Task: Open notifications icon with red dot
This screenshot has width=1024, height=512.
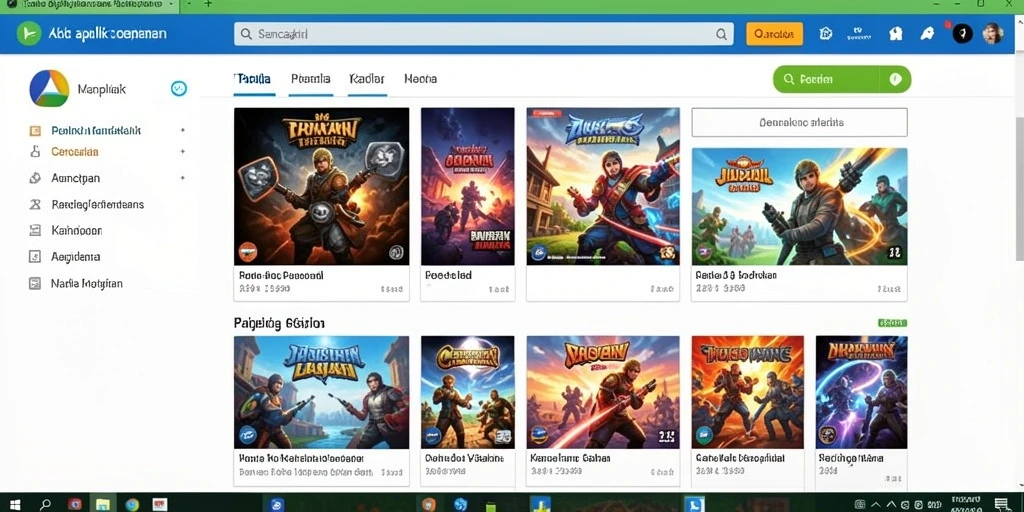Action: coord(927,33)
